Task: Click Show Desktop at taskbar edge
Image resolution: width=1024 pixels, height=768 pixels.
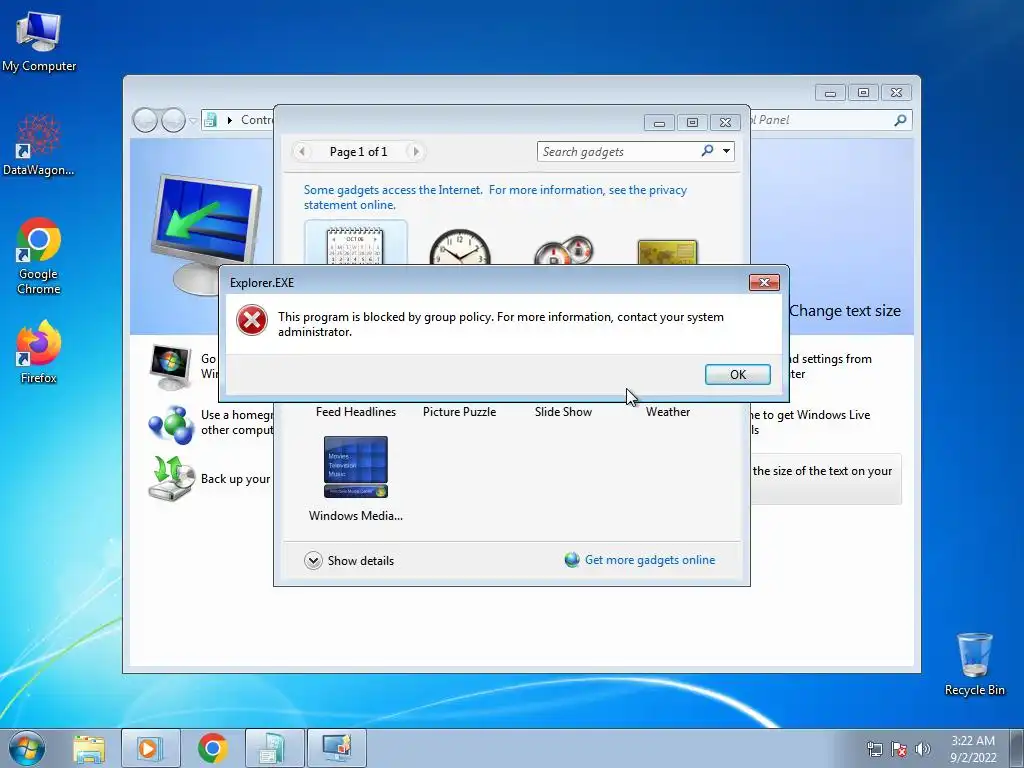Action: 1017,748
